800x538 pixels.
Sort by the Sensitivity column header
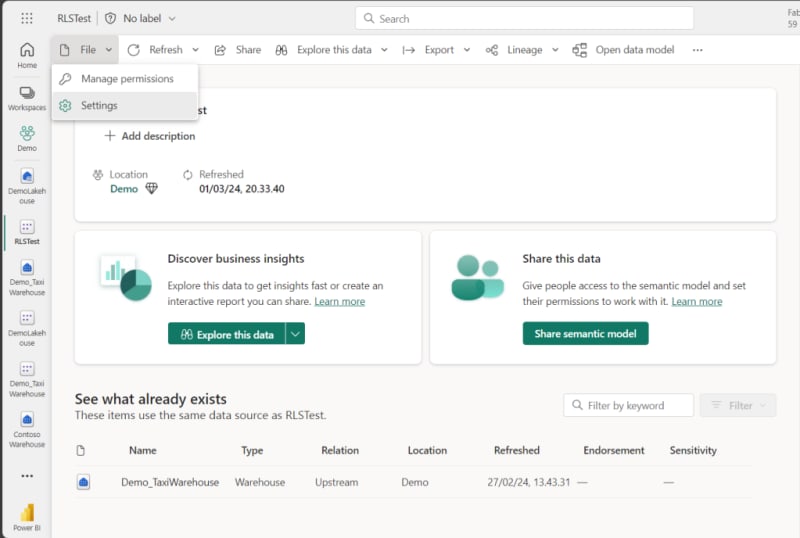pos(693,450)
